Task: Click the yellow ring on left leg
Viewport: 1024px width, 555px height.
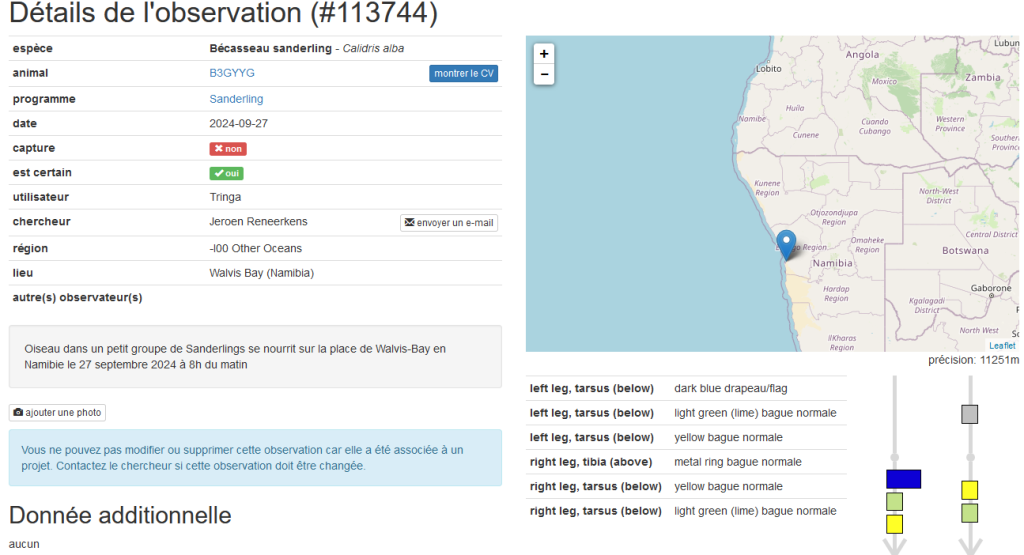Action: point(894,524)
